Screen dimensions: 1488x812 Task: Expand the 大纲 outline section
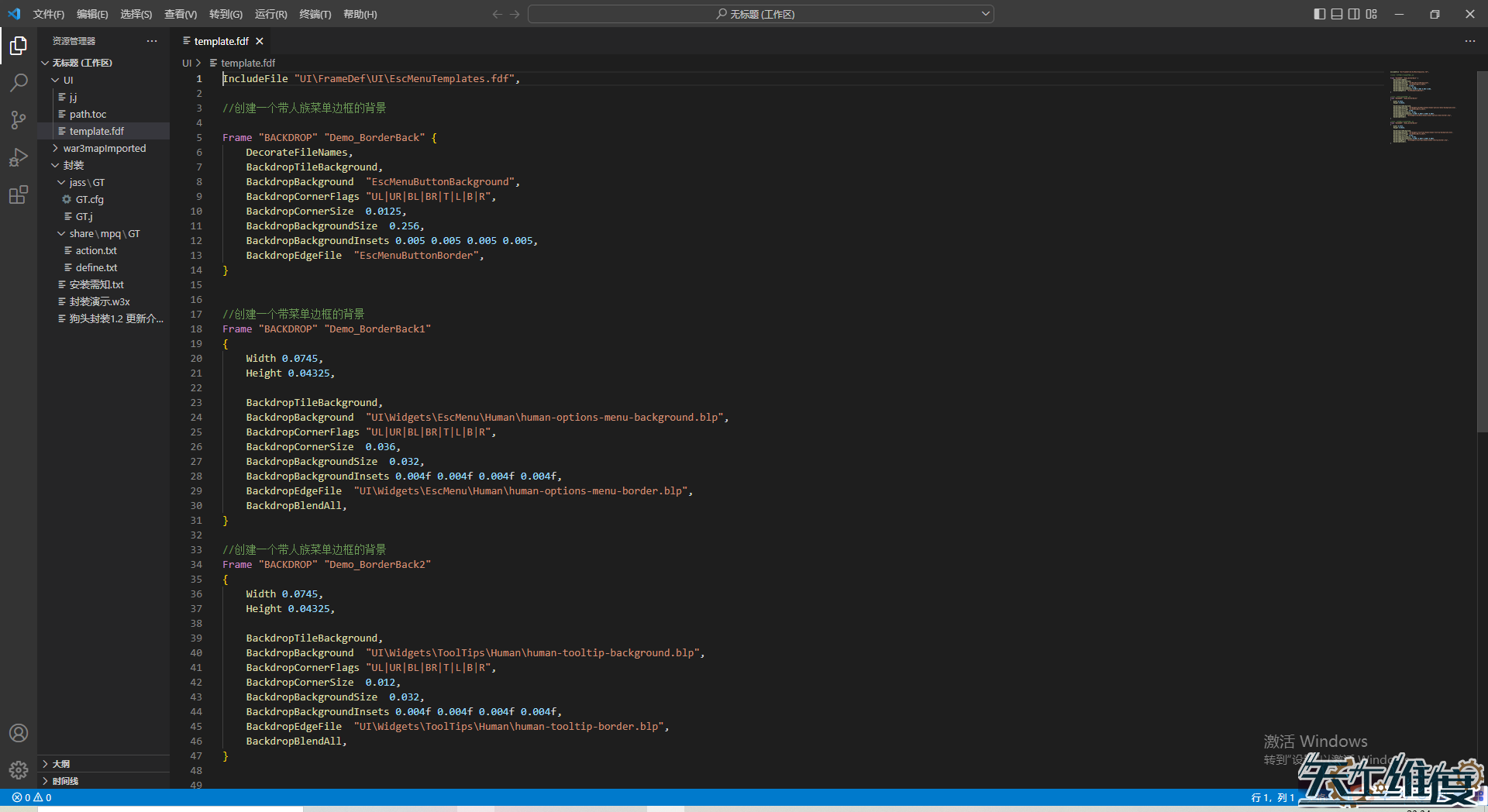pyautogui.click(x=61, y=764)
